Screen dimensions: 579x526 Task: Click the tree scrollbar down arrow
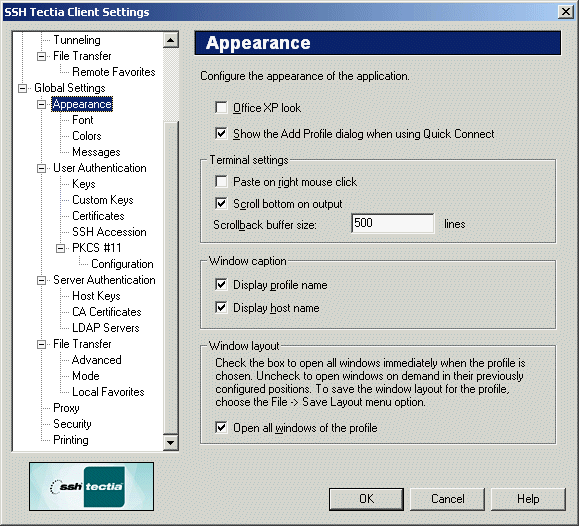point(171,442)
